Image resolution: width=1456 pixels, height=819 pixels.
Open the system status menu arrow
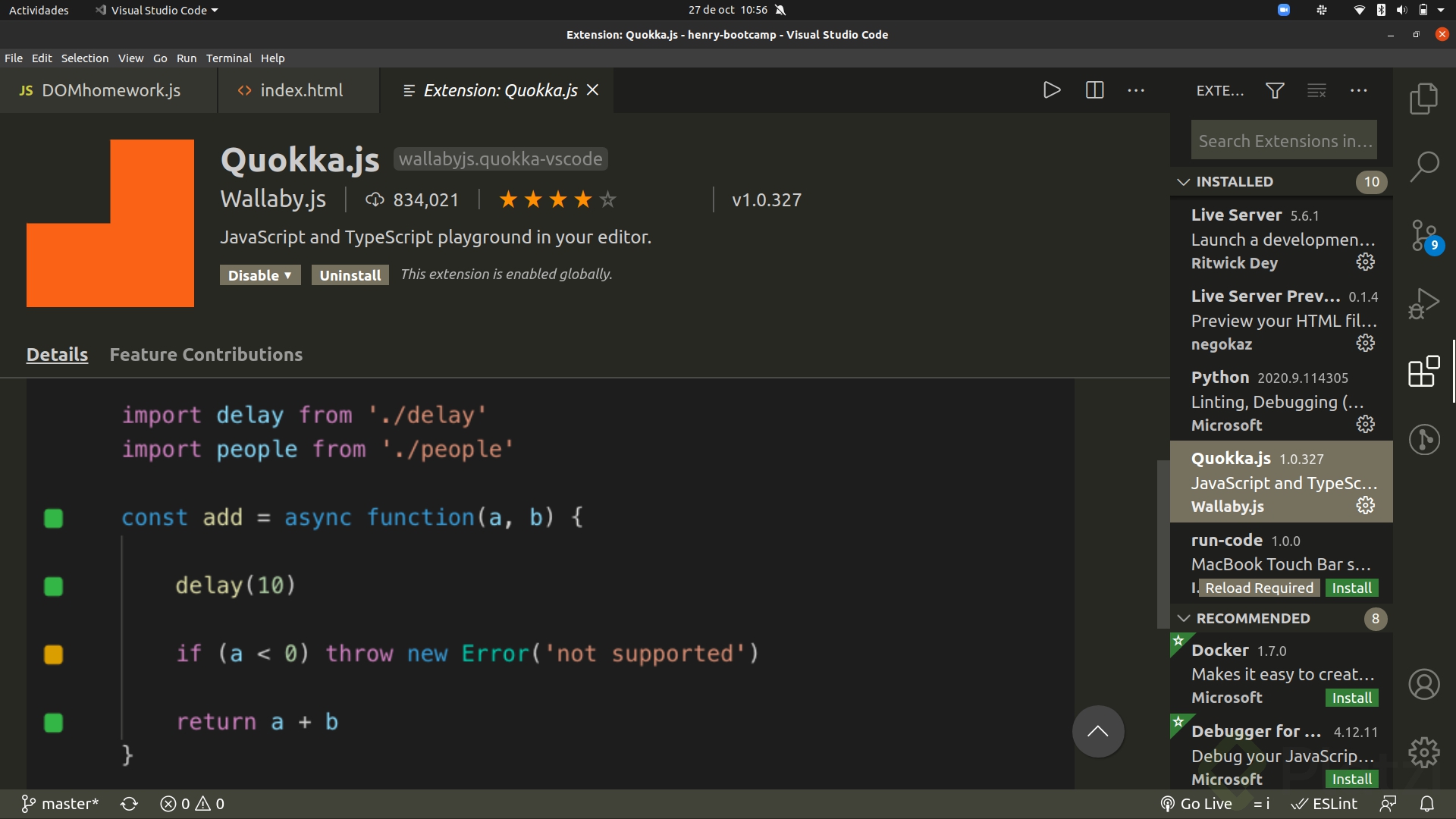pos(1441,11)
